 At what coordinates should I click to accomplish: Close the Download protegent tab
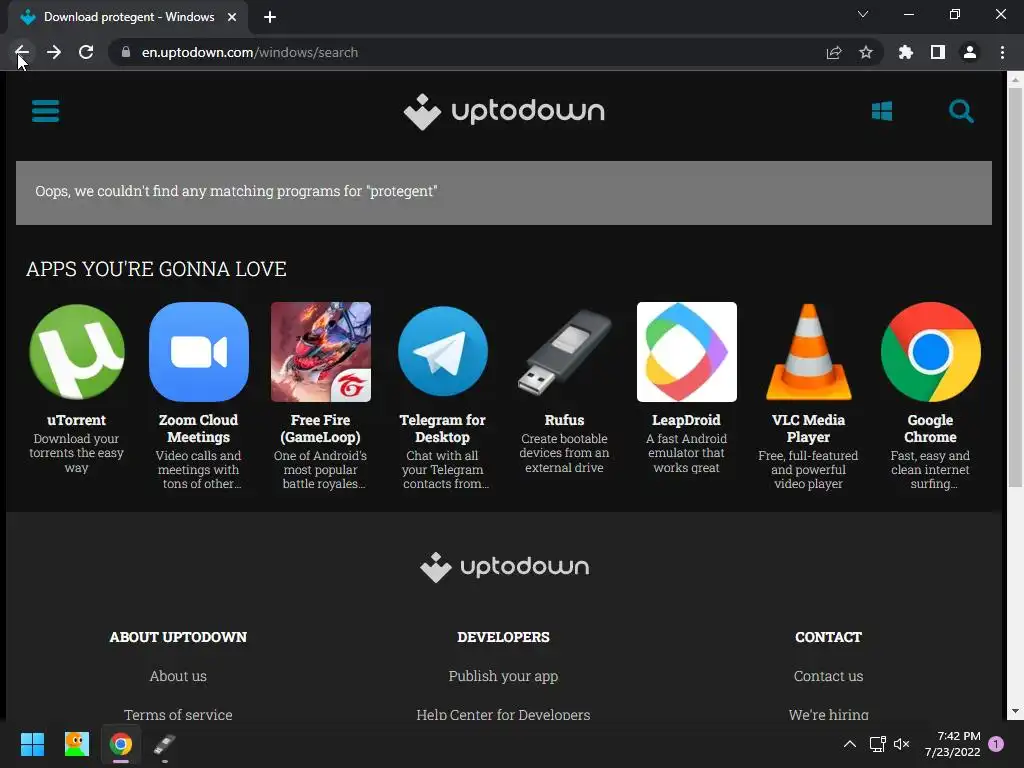[x=232, y=17]
